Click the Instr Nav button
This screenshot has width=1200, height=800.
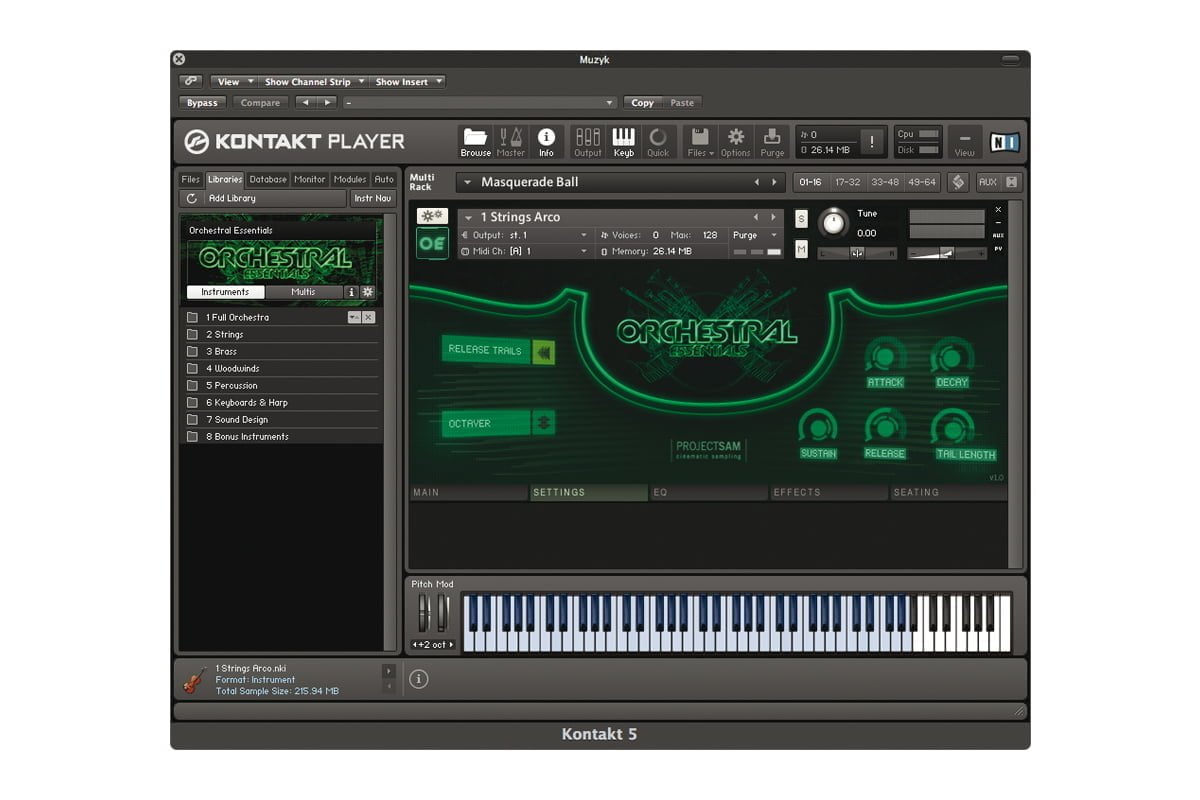pyautogui.click(x=373, y=198)
